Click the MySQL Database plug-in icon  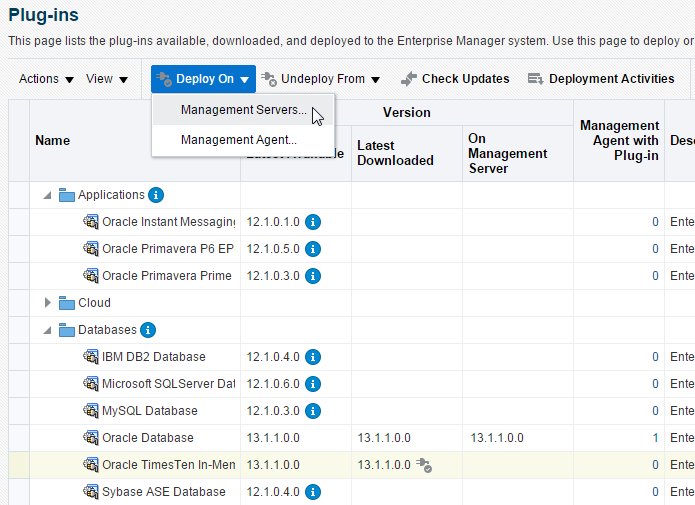point(91,411)
